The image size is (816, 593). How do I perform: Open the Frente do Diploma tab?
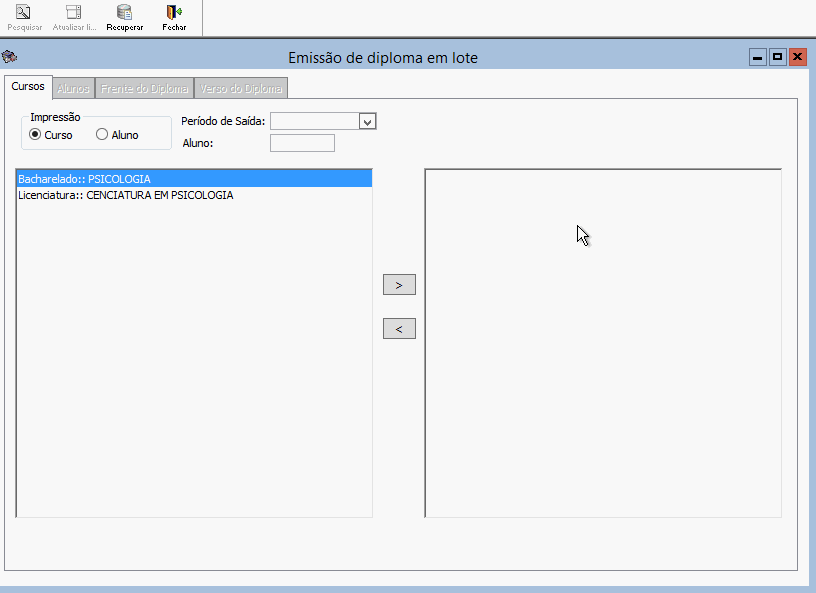tap(144, 89)
